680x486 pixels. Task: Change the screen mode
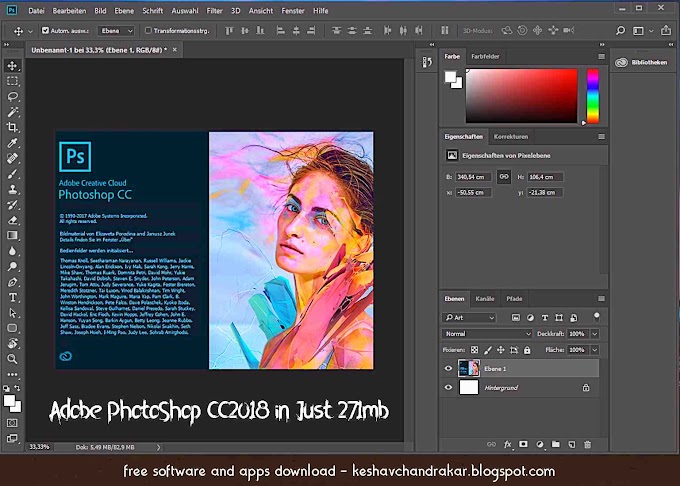tap(12, 438)
